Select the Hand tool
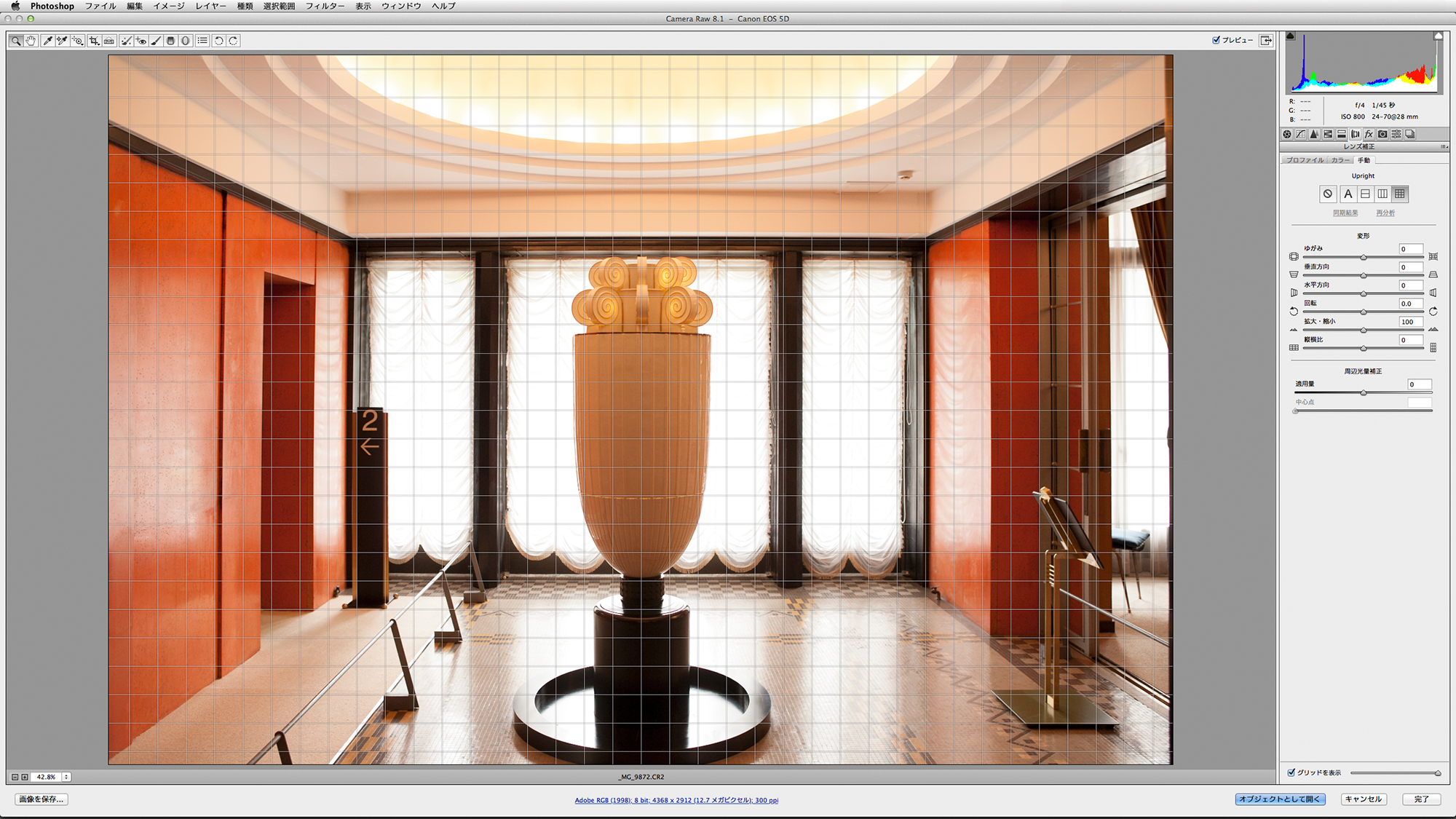Viewport: 1456px width, 819px height. coord(31,41)
